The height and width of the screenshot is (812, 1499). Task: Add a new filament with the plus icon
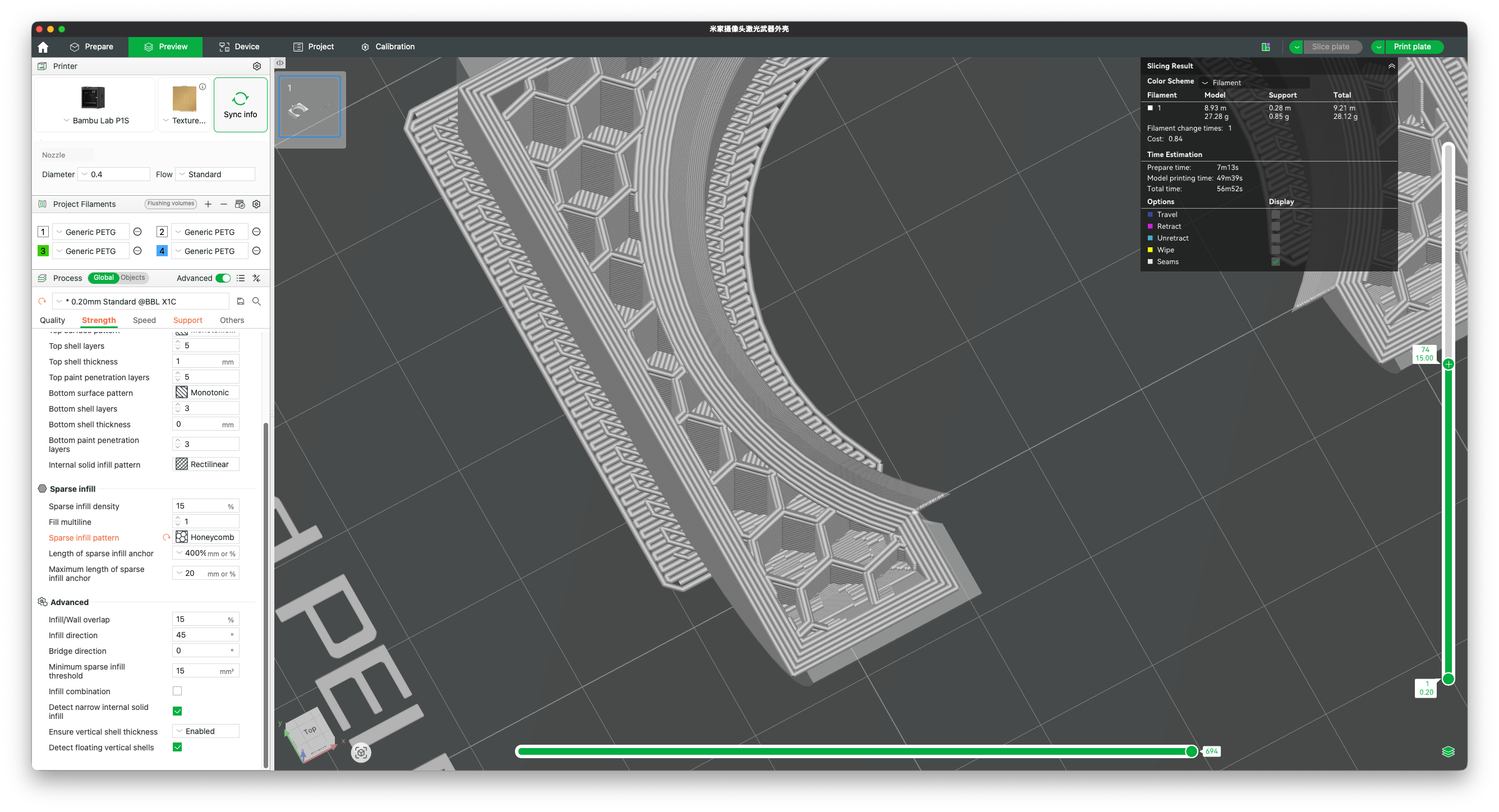coord(208,204)
